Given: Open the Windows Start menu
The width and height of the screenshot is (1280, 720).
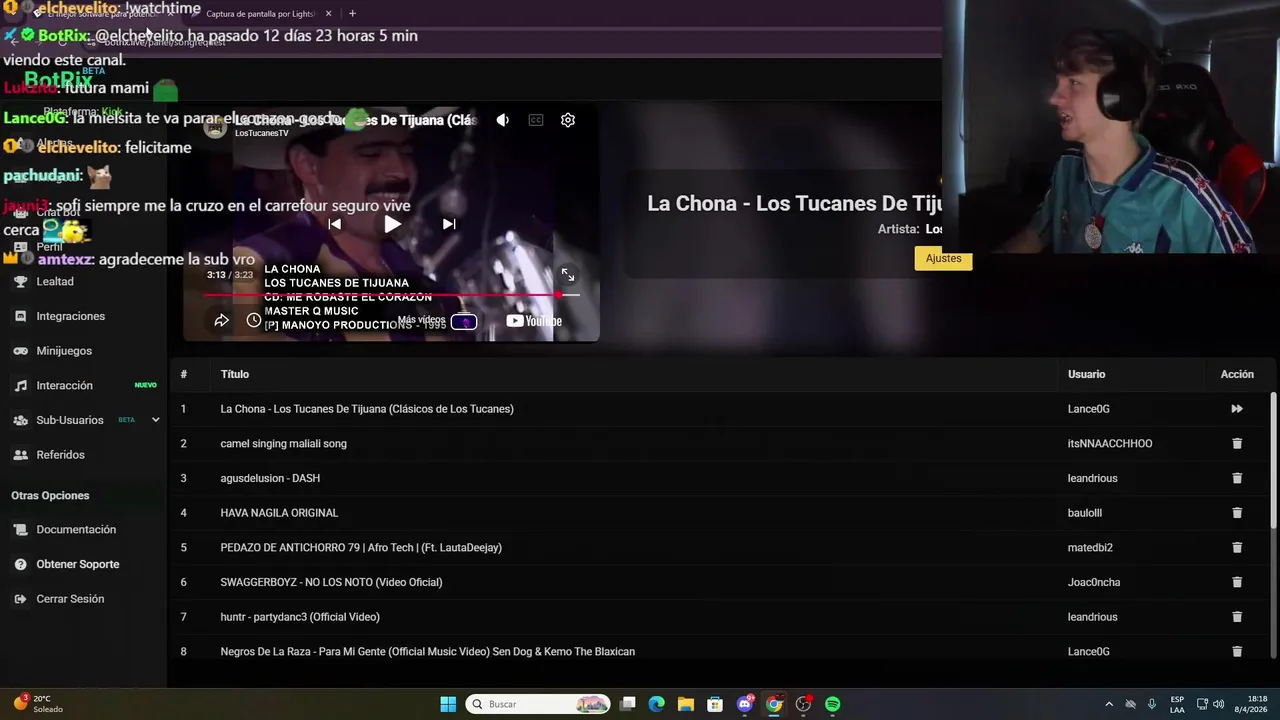Looking at the screenshot, I should point(448,704).
